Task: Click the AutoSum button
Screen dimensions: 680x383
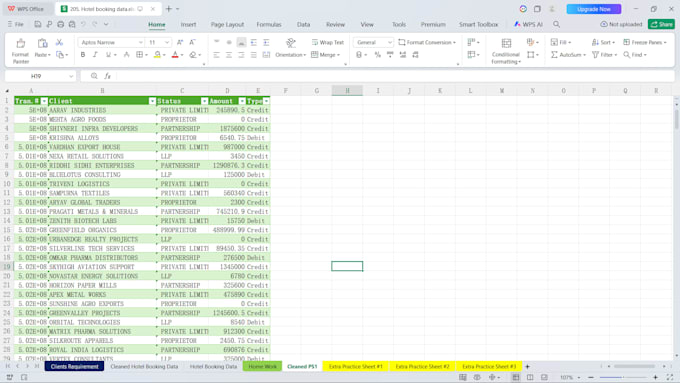Action: (x=568, y=55)
